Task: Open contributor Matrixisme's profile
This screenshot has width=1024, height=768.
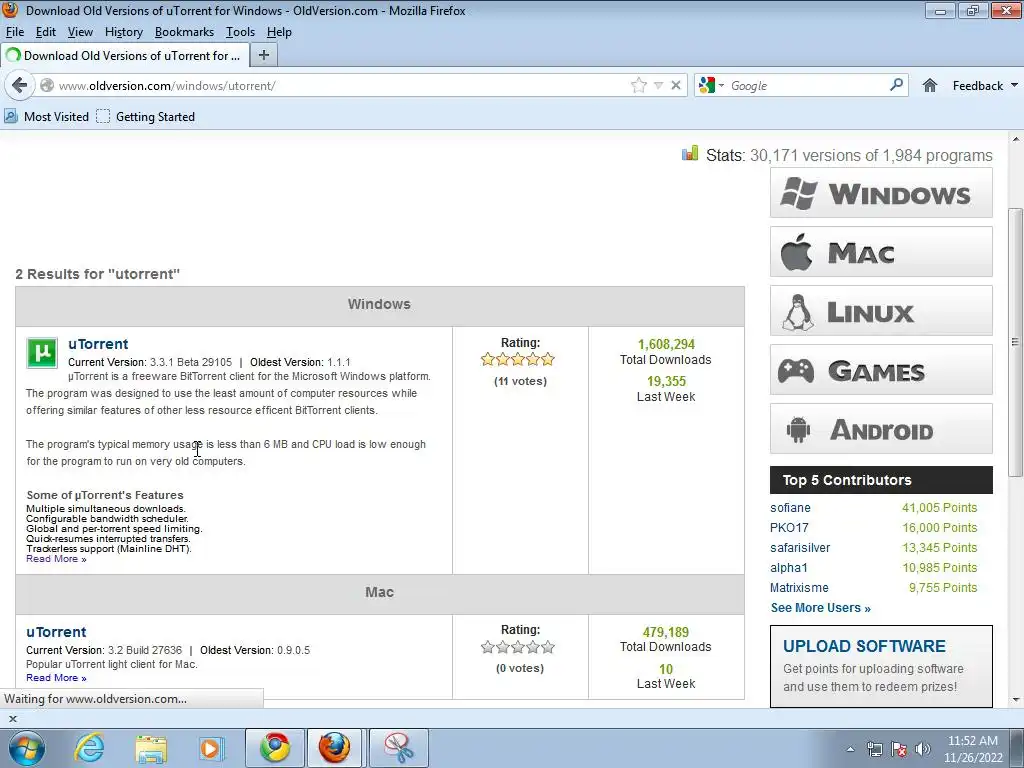Action: coord(799,588)
